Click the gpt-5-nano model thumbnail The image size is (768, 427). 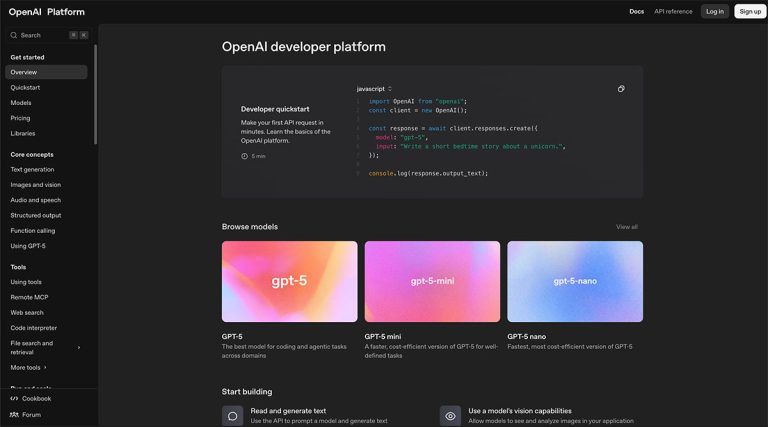tap(575, 282)
